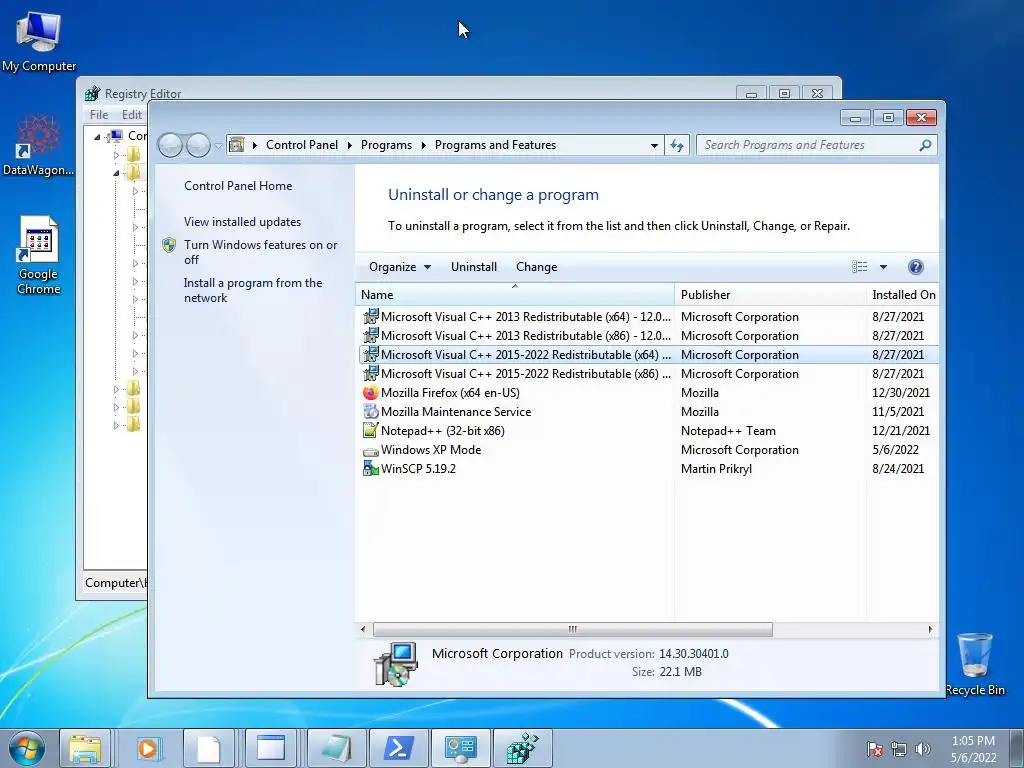
Task: Switch to Control Panel taskbar button
Action: (460, 748)
